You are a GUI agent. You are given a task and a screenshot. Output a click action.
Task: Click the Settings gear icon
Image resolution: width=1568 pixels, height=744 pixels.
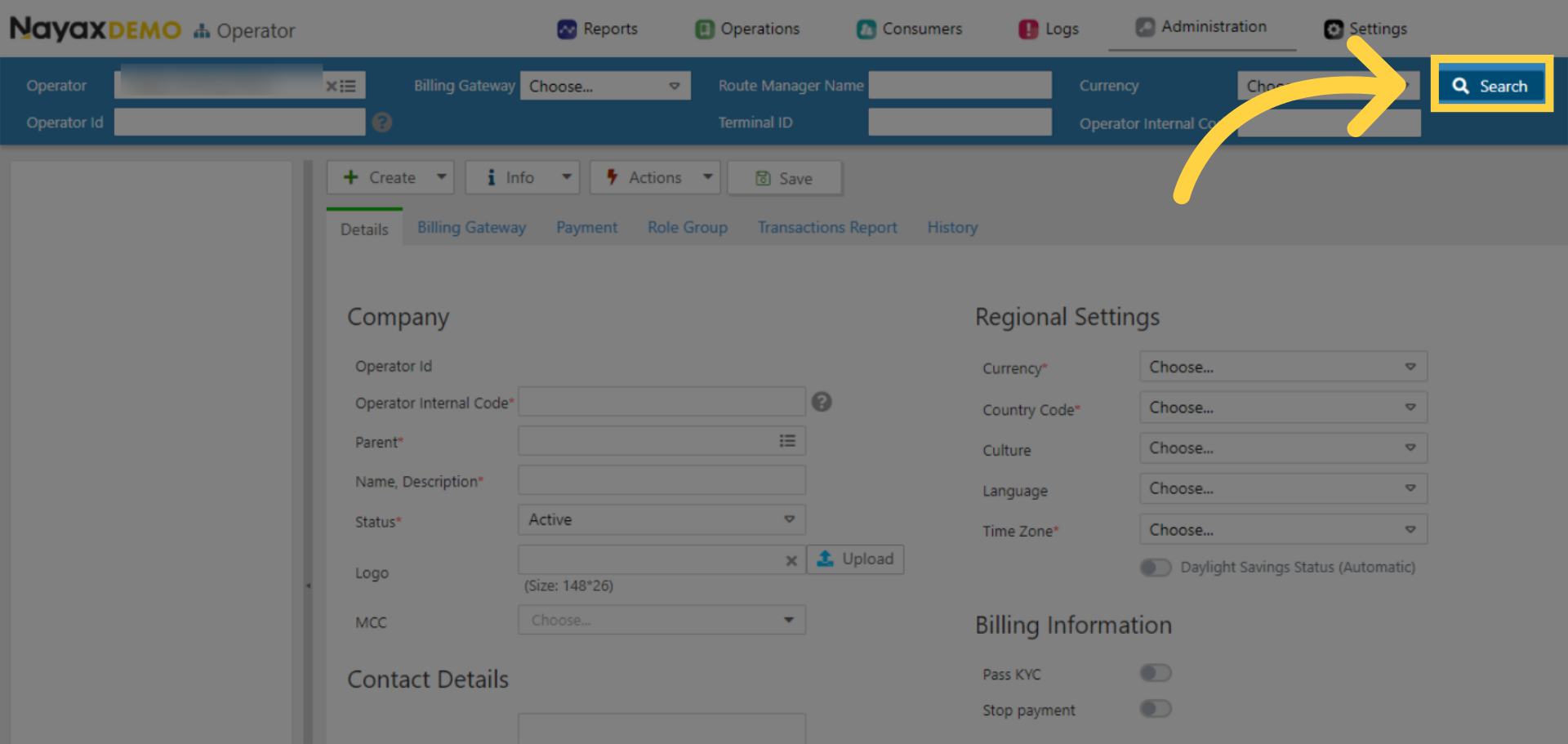coord(1334,29)
